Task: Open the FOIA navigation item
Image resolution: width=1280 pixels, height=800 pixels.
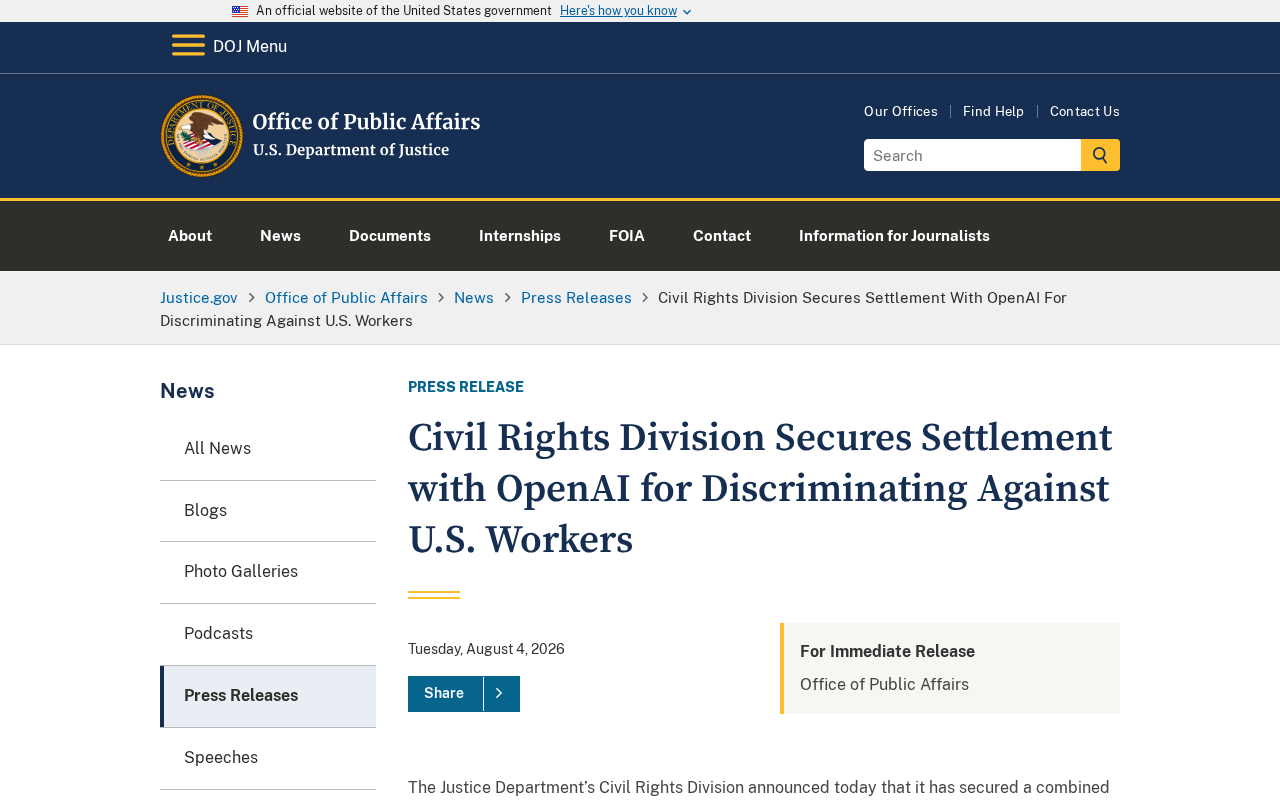Action: coord(627,236)
